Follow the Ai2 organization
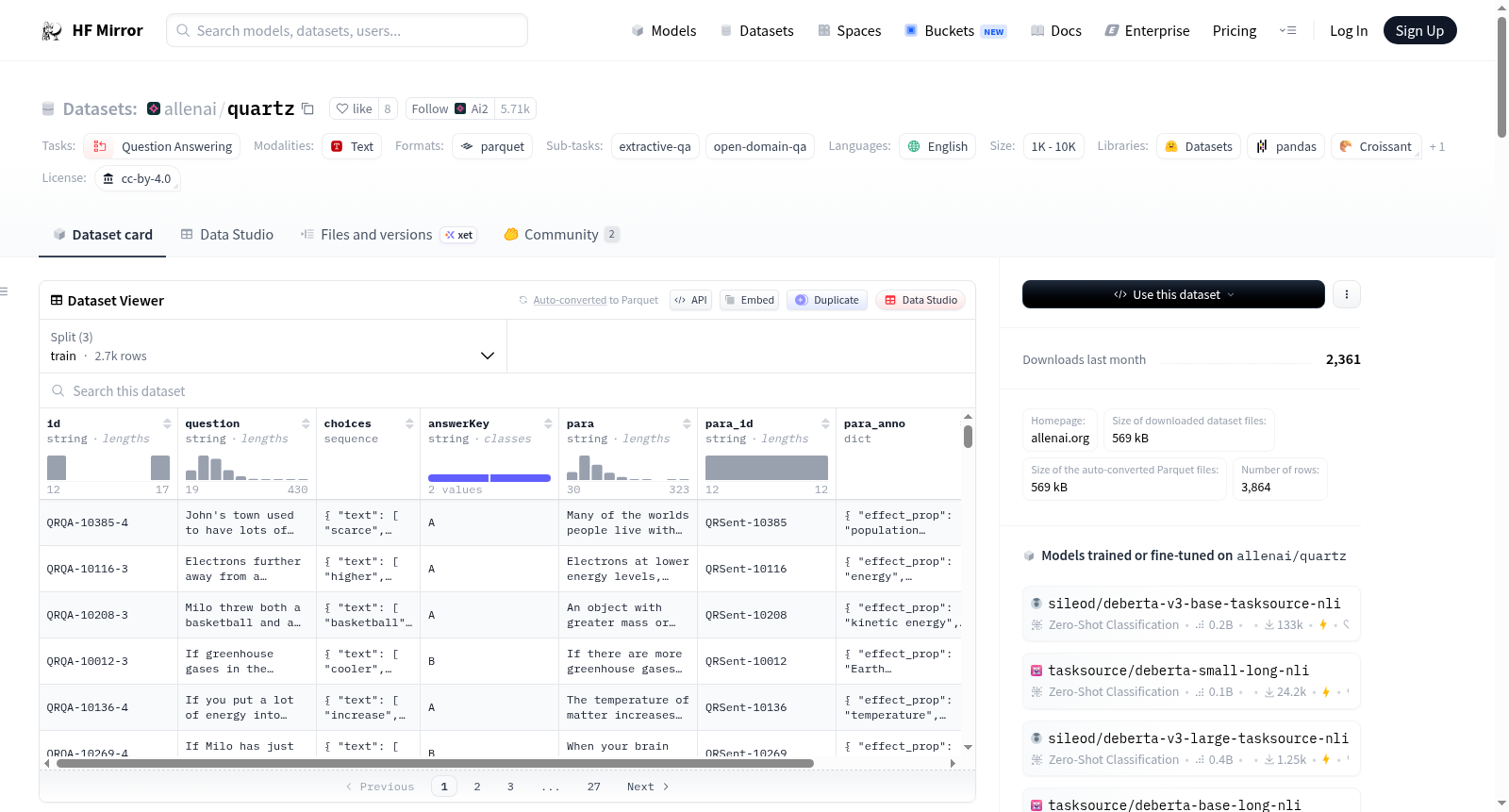Viewport: 1509px width, 812px height. pos(430,108)
